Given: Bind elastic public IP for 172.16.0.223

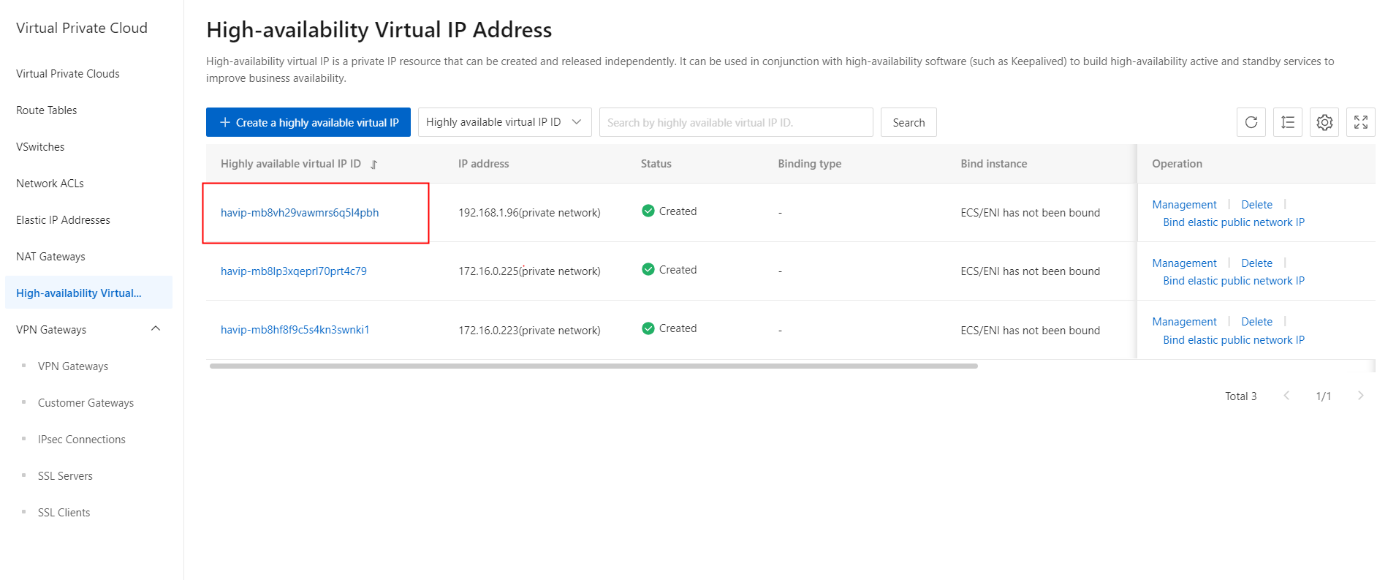Looking at the screenshot, I should pyautogui.click(x=1233, y=340).
